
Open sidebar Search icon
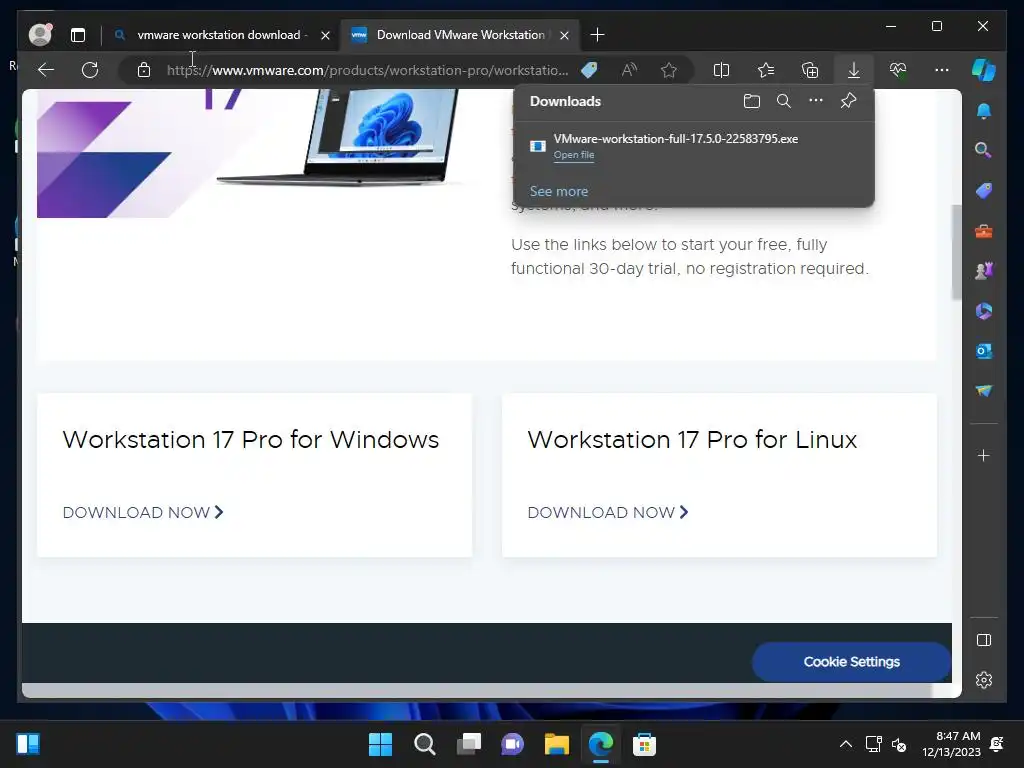coord(984,150)
